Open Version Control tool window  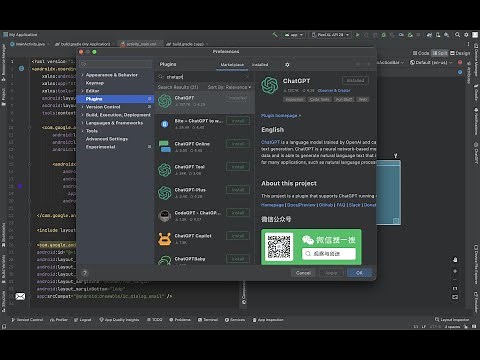pyautogui.click(x=27, y=320)
